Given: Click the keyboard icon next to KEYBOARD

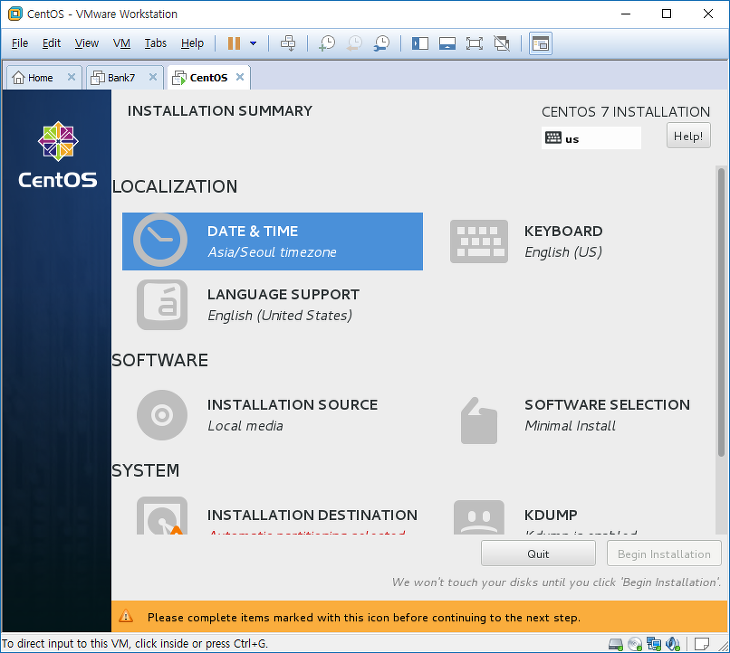Looking at the screenshot, I should (479, 241).
